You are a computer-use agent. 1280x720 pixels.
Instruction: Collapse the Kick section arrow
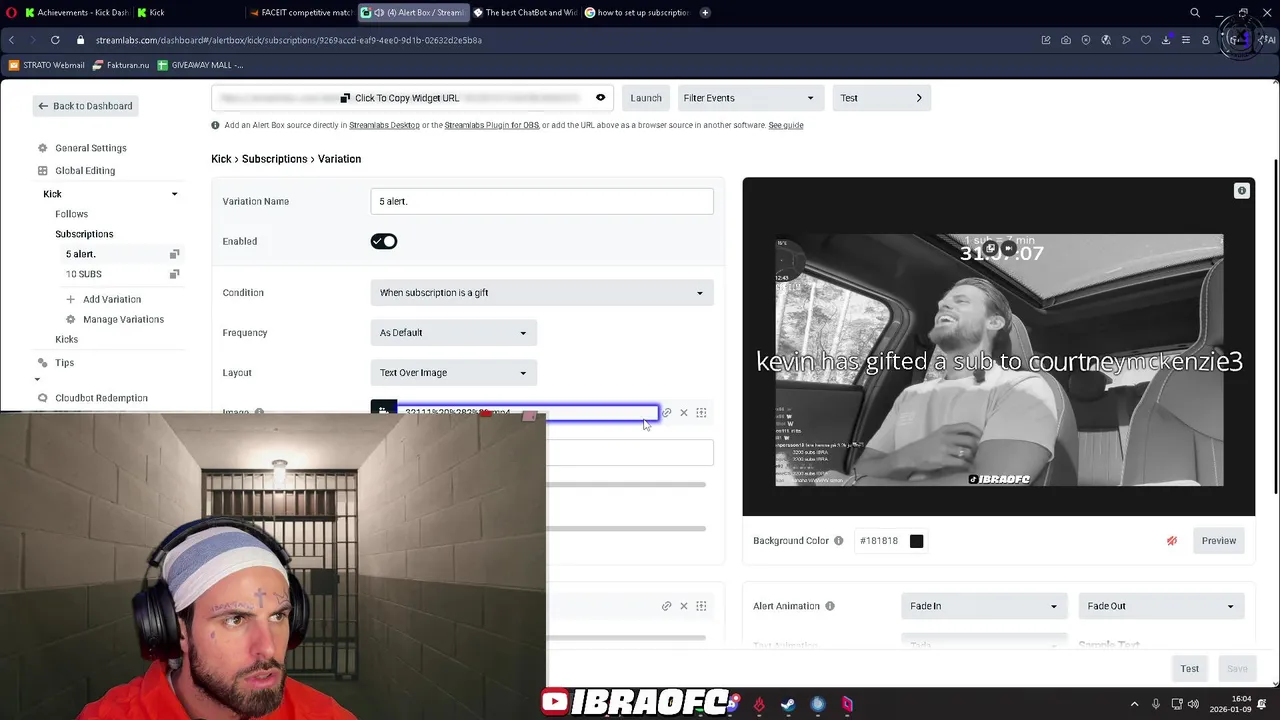pyautogui.click(x=174, y=194)
